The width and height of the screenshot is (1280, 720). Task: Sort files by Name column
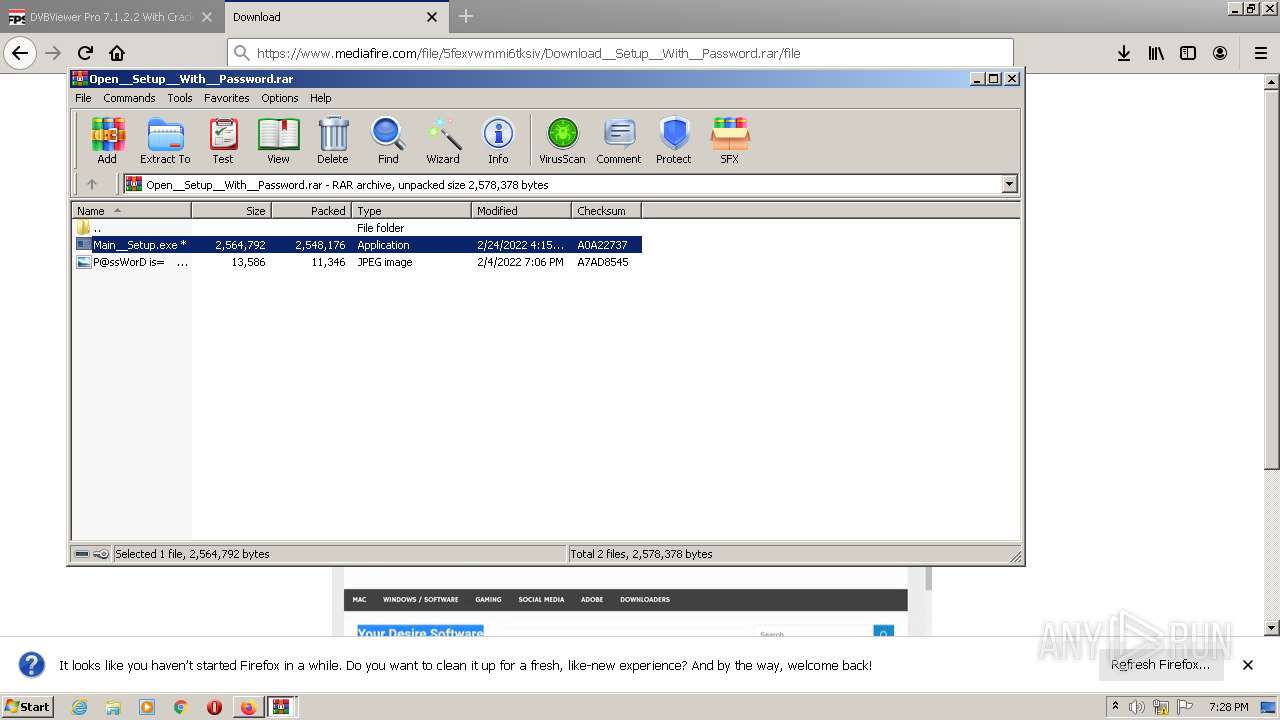click(131, 210)
